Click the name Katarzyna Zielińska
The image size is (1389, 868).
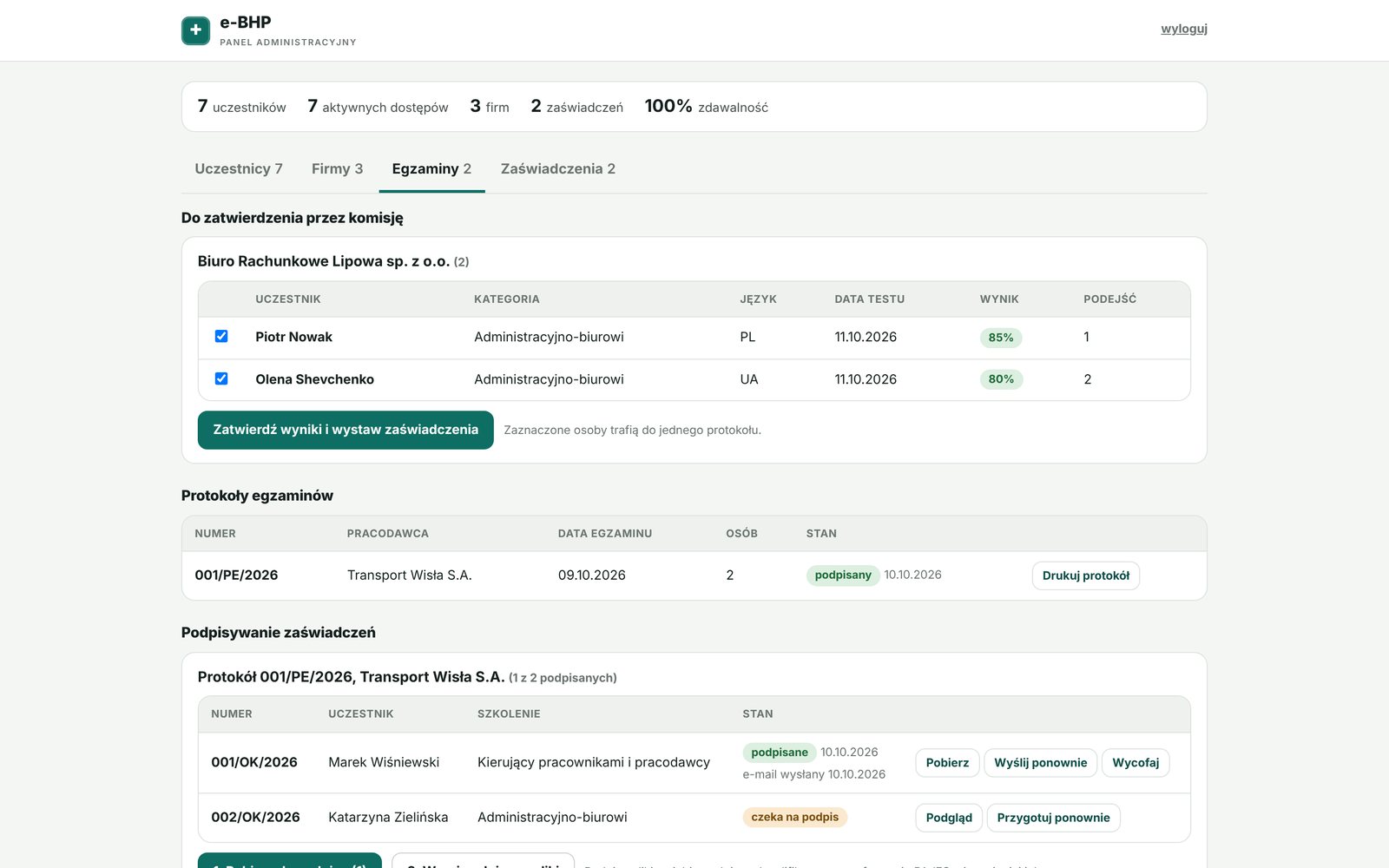tap(388, 817)
